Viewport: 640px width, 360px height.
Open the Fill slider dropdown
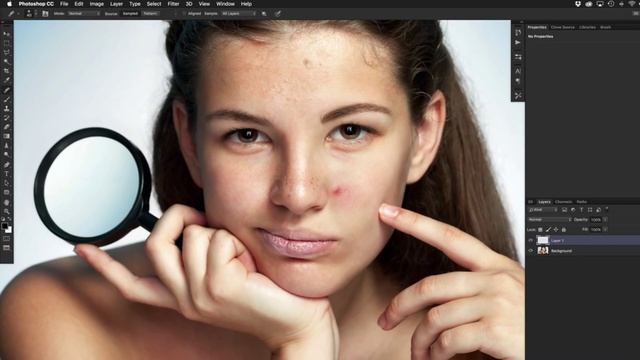tap(605, 229)
